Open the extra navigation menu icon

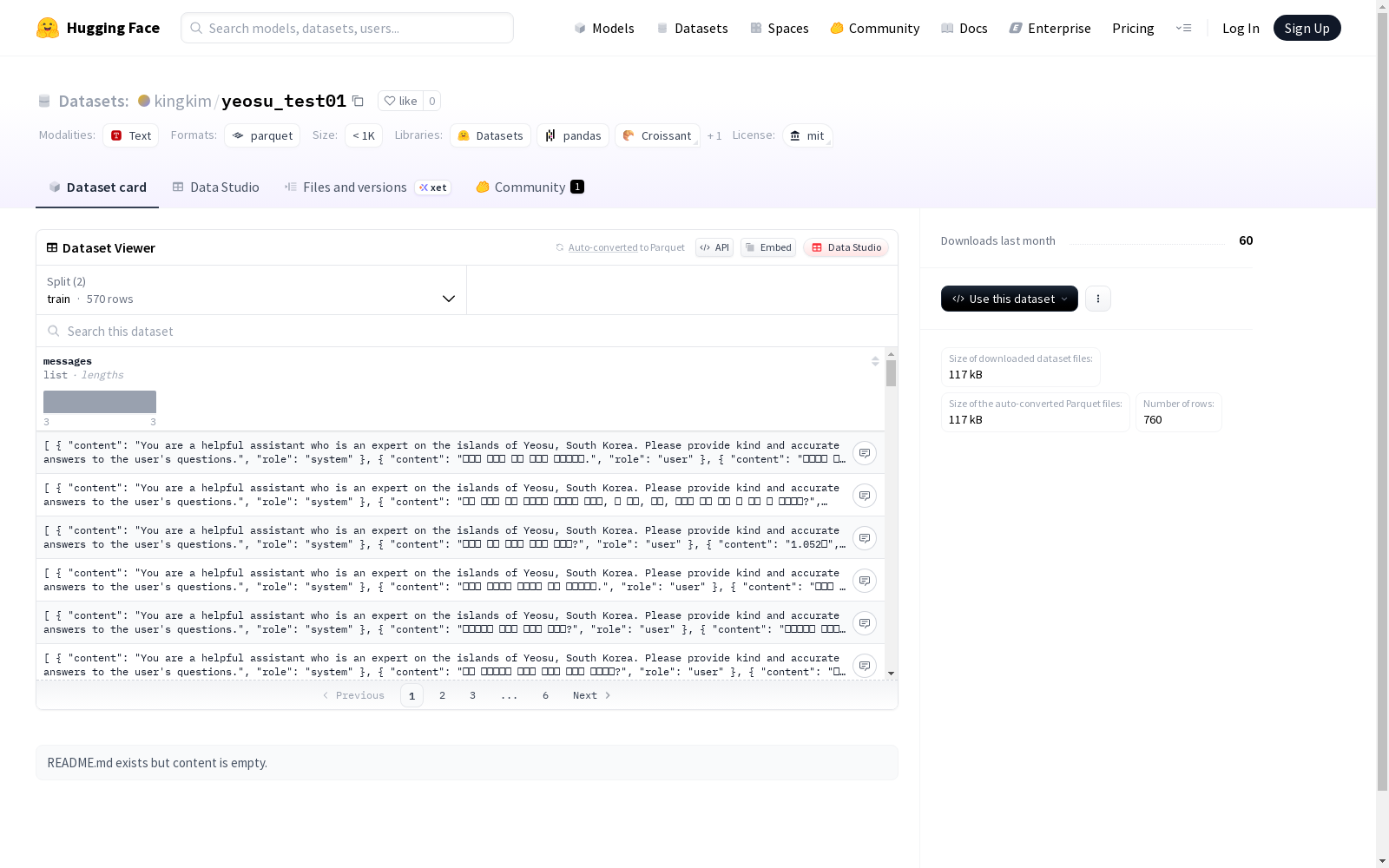tap(1184, 28)
